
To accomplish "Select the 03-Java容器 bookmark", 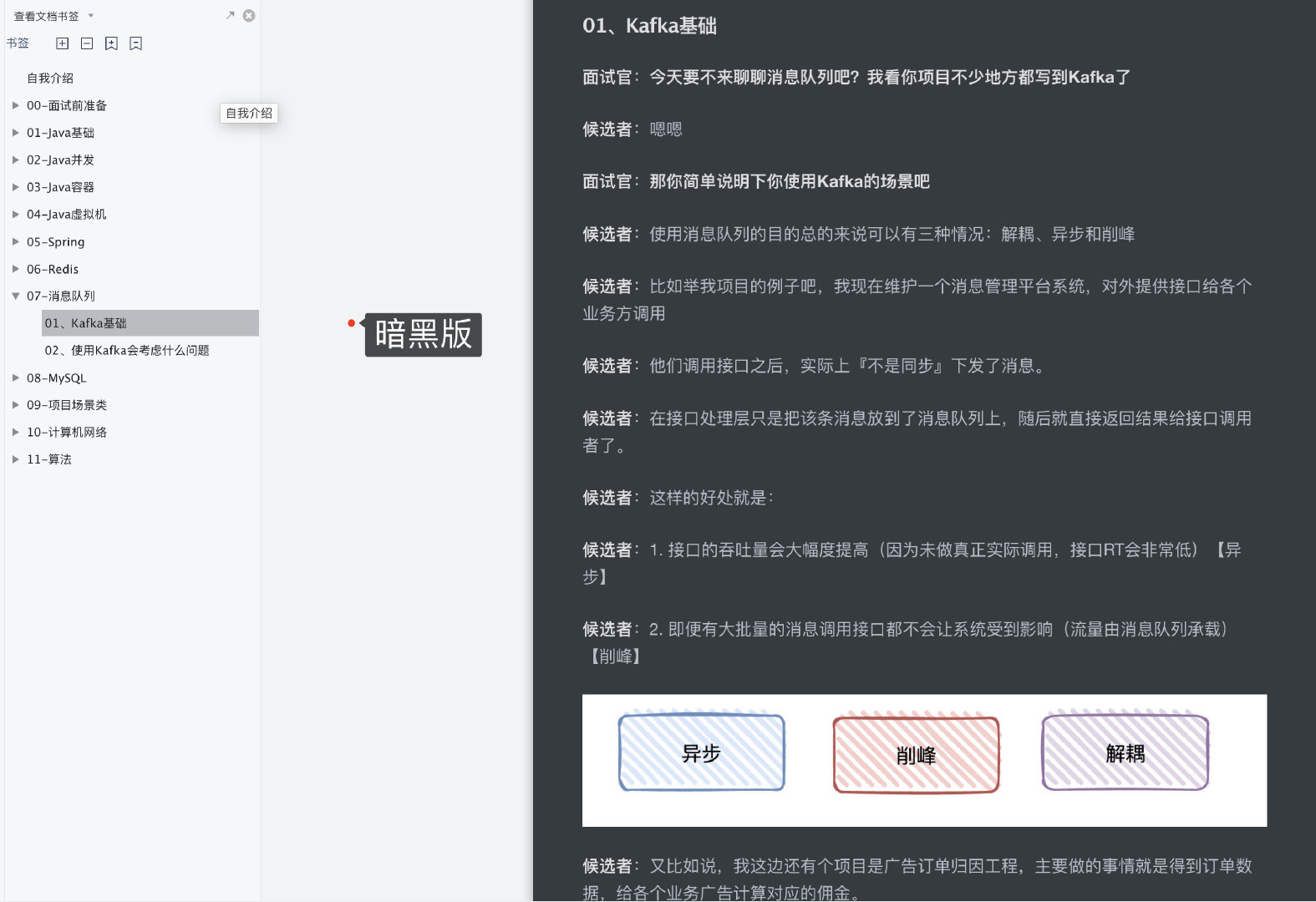I will click(60, 187).
